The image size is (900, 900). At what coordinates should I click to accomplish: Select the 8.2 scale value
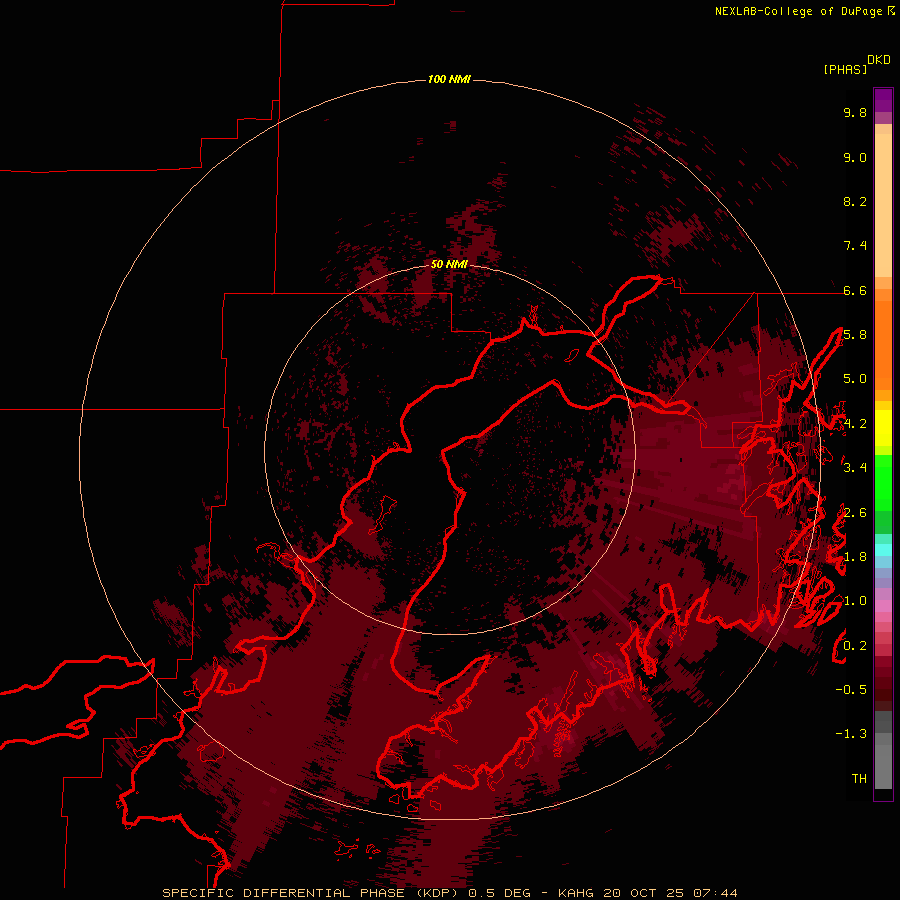[855, 201]
